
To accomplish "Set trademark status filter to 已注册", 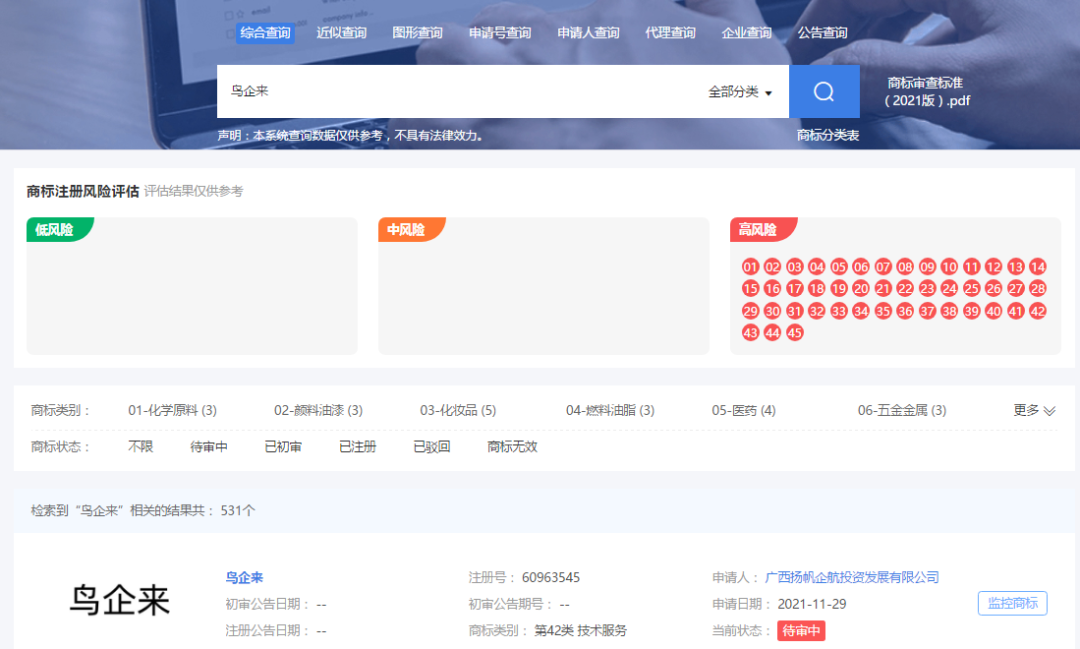I will point(357,447).
